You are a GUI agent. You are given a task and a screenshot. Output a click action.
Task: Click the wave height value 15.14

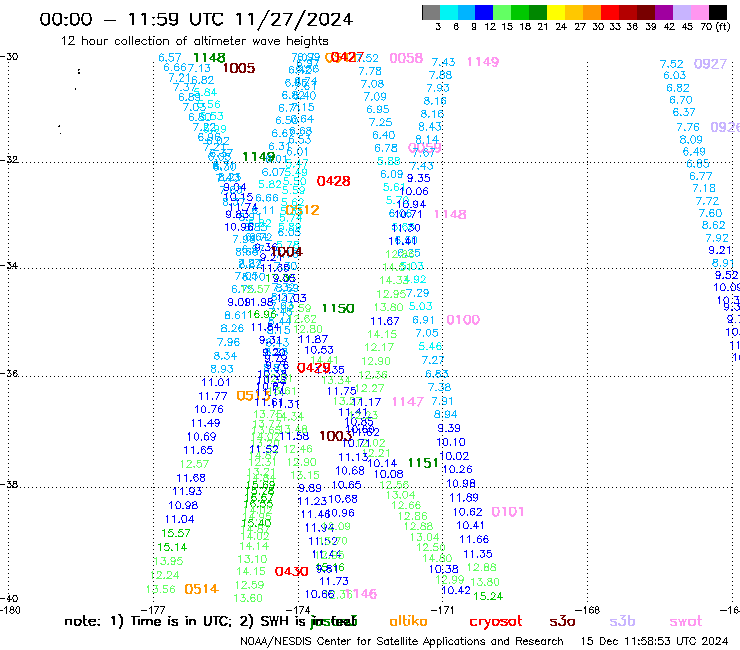click(172, 548)
